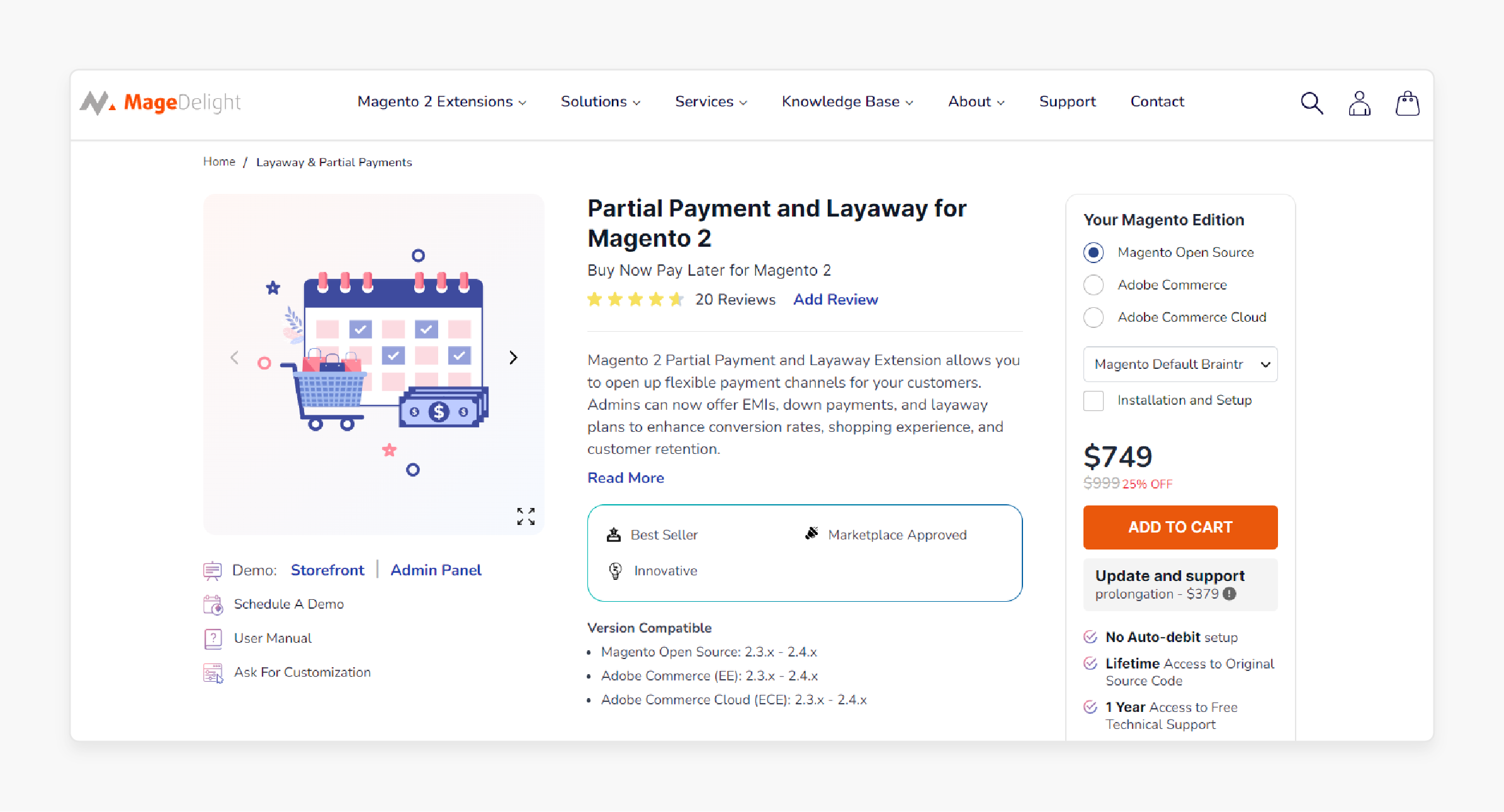This screenshot has width=1504, height=812.
Task: Expand Knowledge Base menu
Action: 847,101
